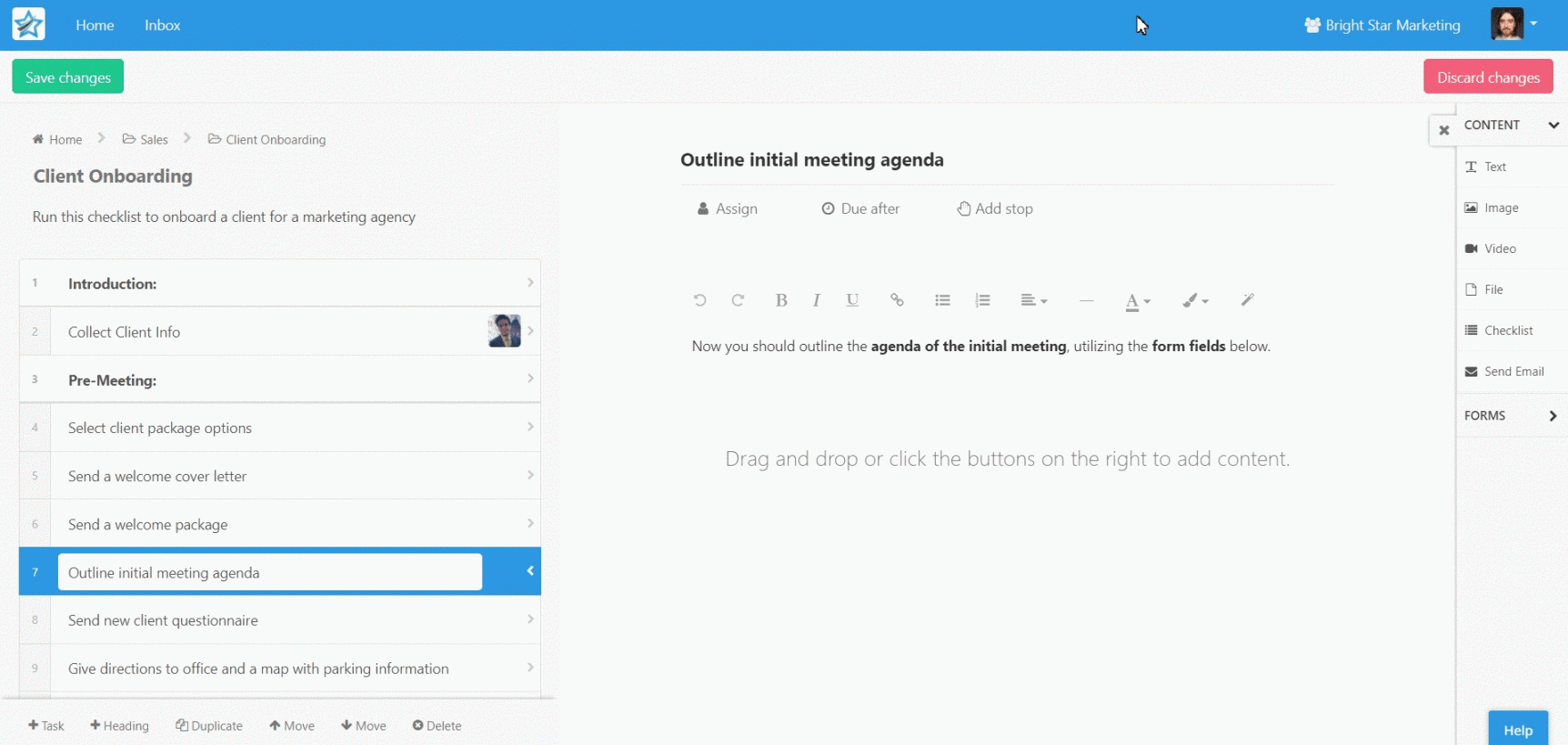
Task: Add a Checklist content block
Action: [x=1507, y=330]
